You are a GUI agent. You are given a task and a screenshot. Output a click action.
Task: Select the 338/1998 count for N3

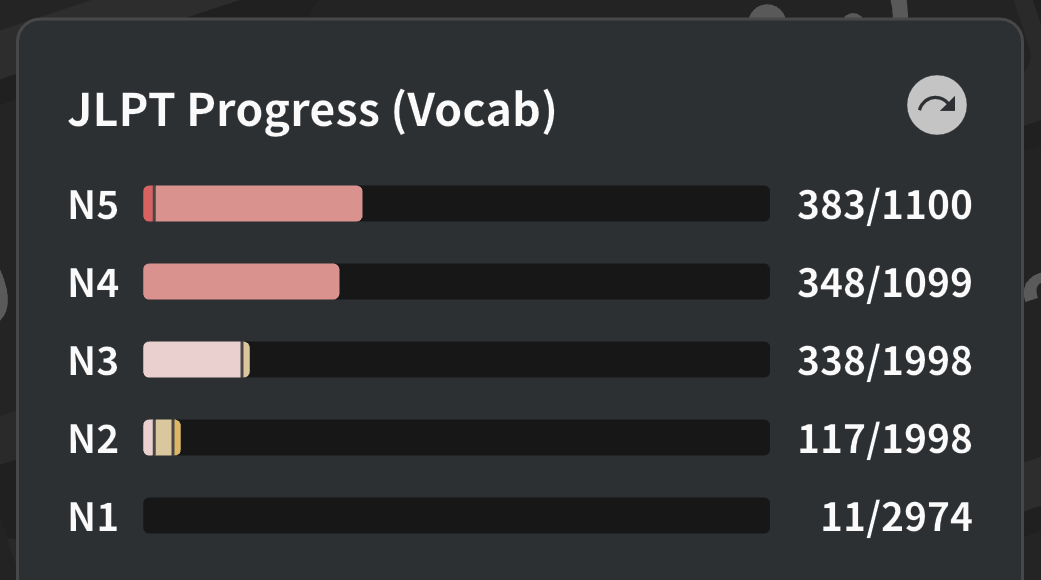(x=884, y=361)
